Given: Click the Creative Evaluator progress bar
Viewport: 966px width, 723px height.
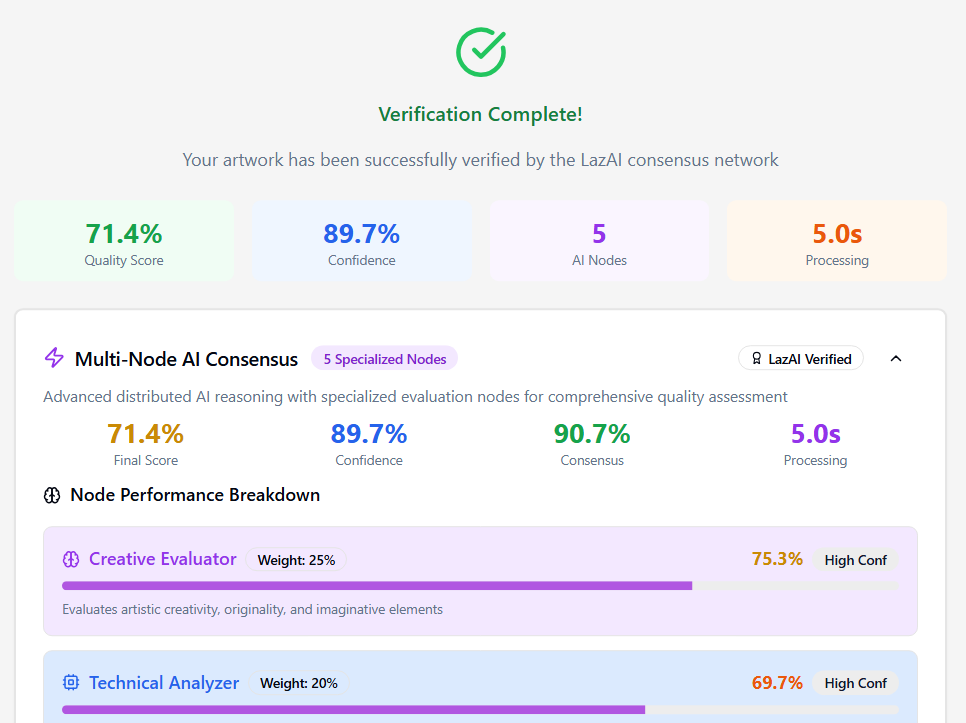Looking at the screenshot, I should tap(481, 586).
